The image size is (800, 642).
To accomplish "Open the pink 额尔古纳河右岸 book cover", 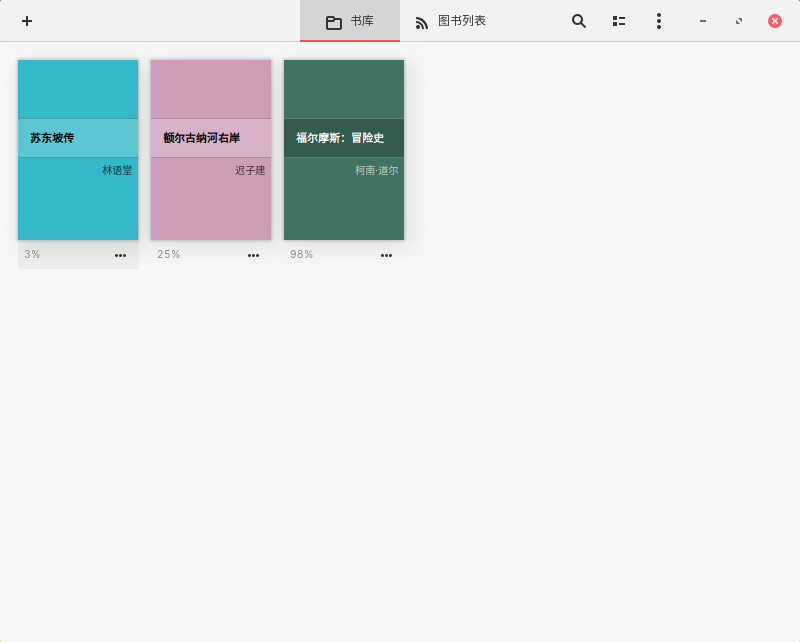I will click(x=211, y=150).
